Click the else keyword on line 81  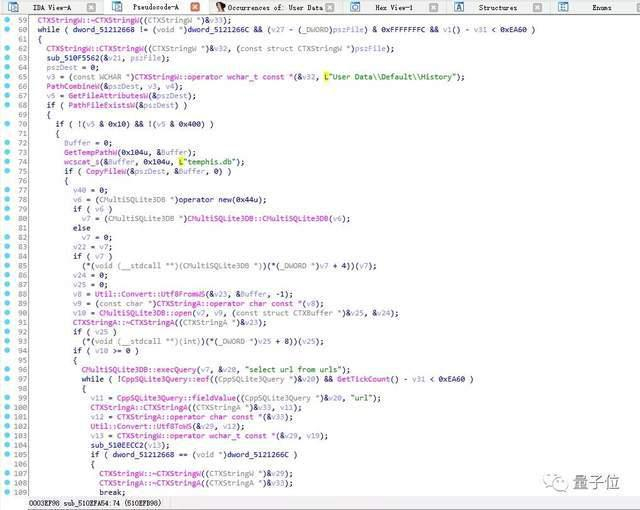(x=82, y=228)
